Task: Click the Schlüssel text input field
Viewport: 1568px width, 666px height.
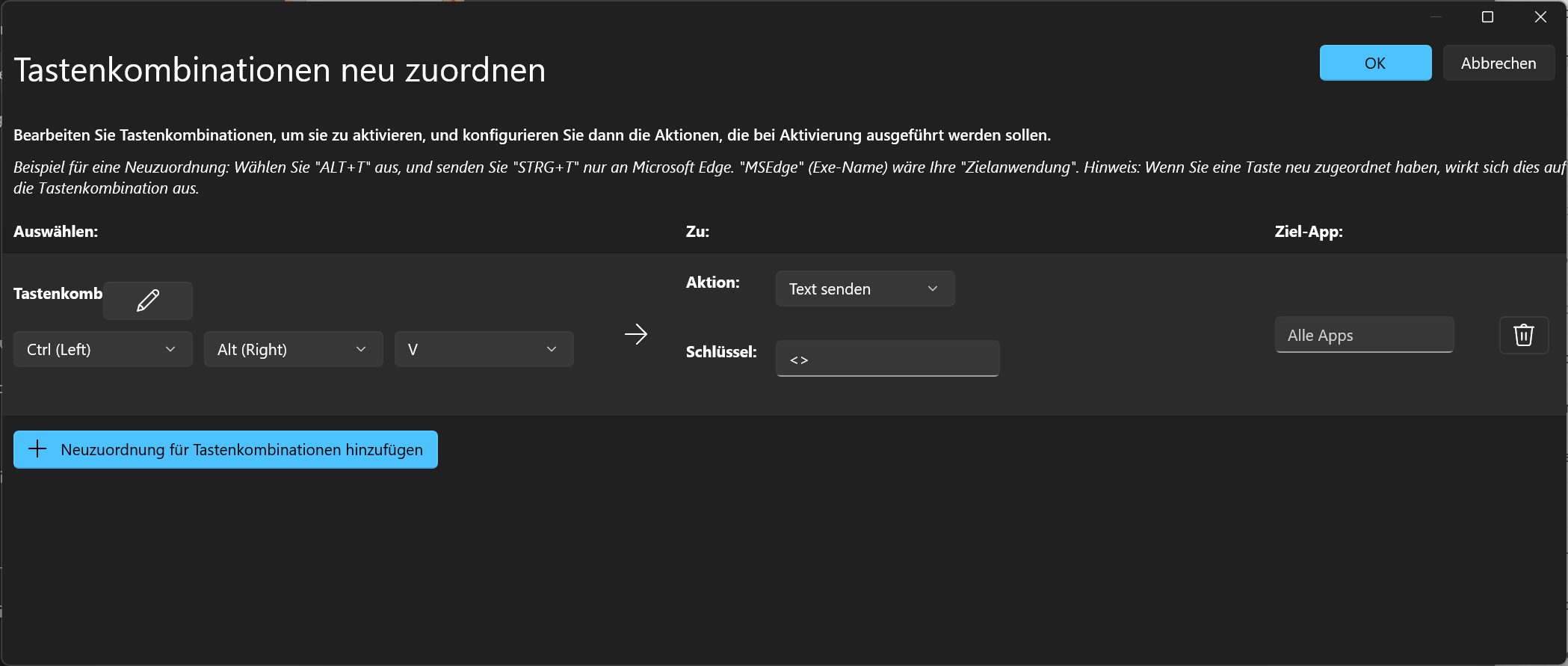Action: tap(888, 359)
